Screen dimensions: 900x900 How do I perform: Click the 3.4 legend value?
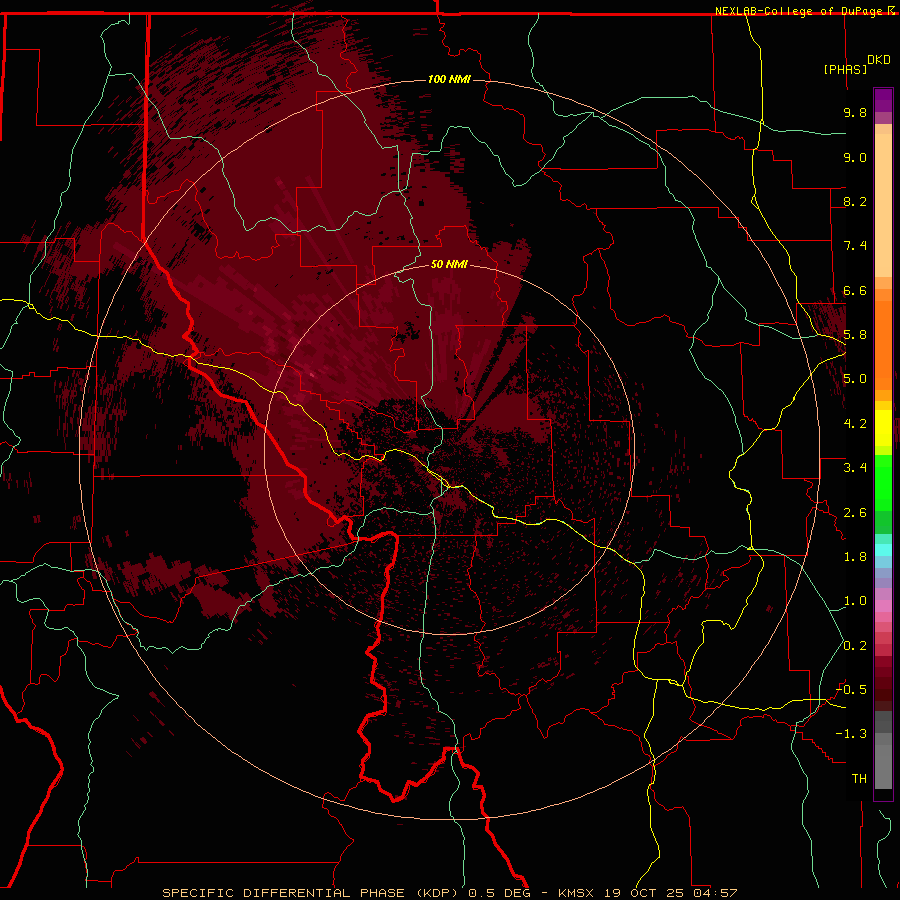855,468
